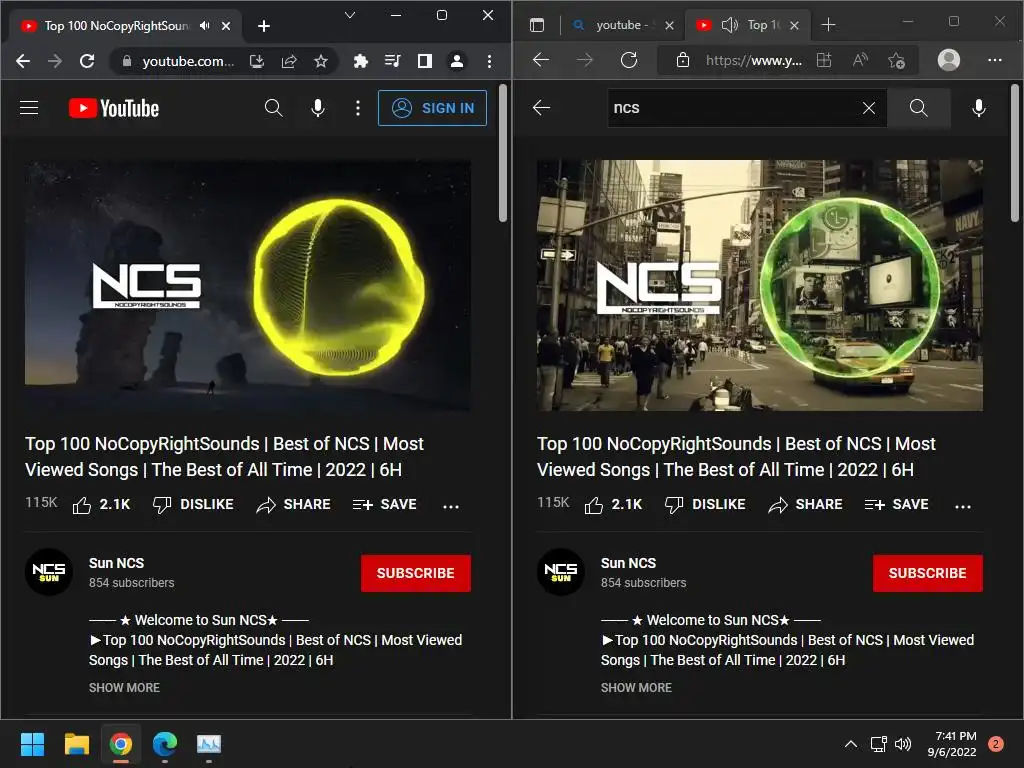Click Edge Read Aloud icon

tap(860, 60)
